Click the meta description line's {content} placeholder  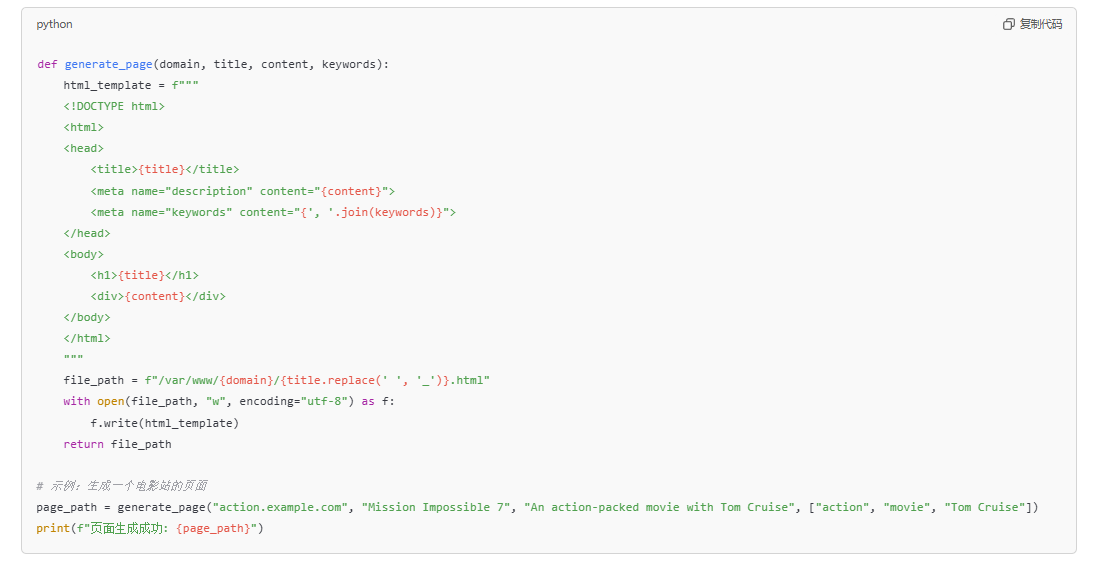pos(351,192)
